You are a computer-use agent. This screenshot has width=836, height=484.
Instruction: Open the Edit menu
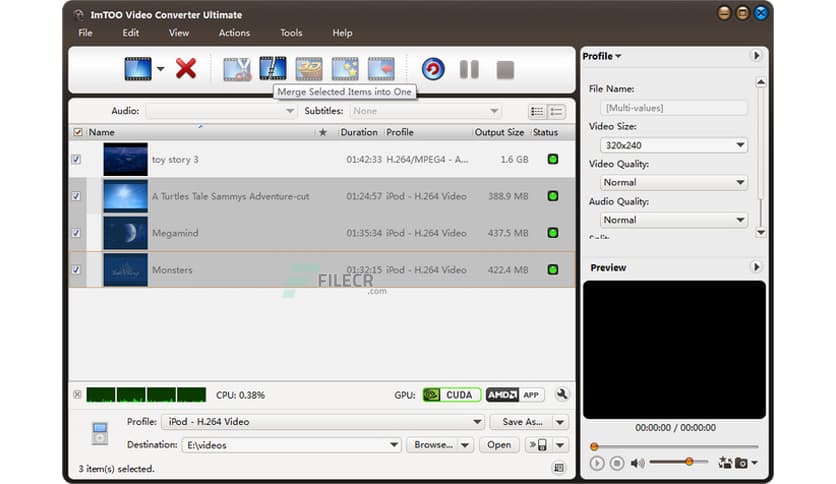[x=131, y=33]
